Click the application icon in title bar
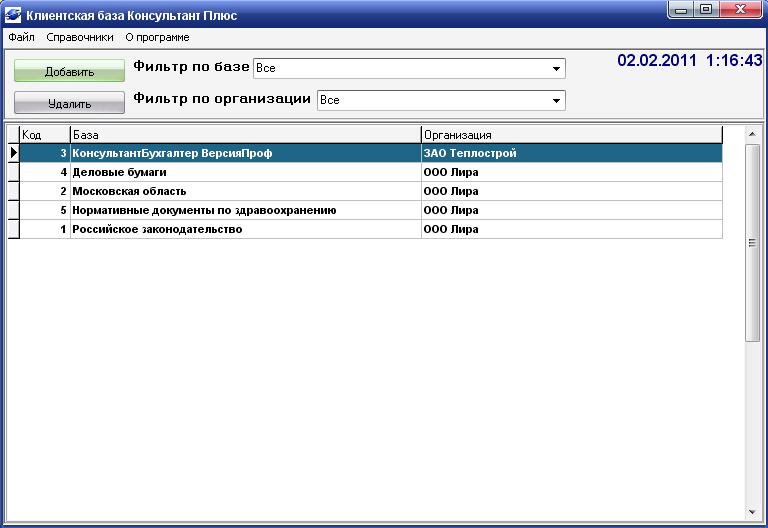Viewport: 768px width, 528px height. point(13,14)
